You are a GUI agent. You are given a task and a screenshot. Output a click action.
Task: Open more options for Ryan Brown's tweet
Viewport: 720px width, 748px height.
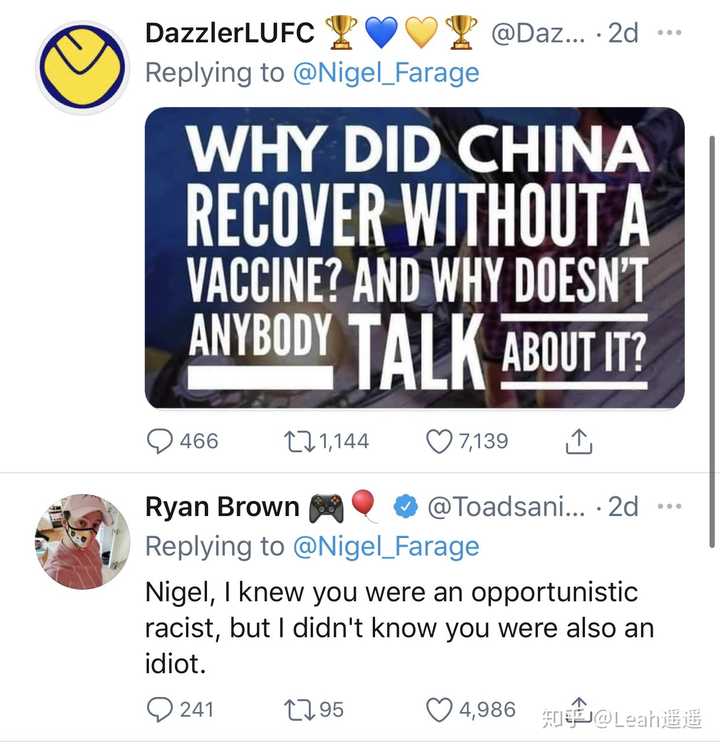pos(670,506)
